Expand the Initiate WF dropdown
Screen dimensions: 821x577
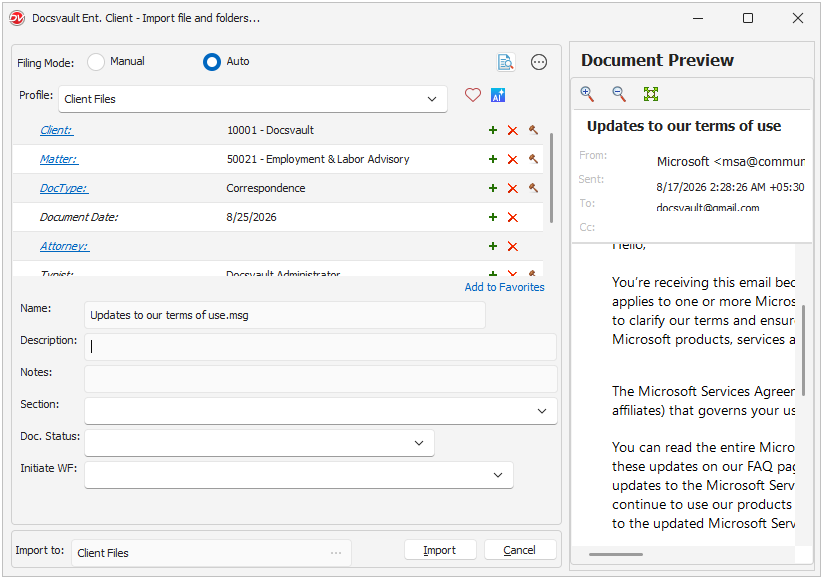tap(497, 475)
